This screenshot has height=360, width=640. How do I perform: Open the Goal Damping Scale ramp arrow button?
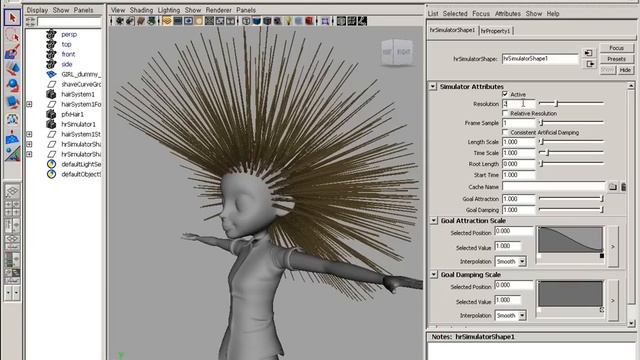click(x=613, y=300)
